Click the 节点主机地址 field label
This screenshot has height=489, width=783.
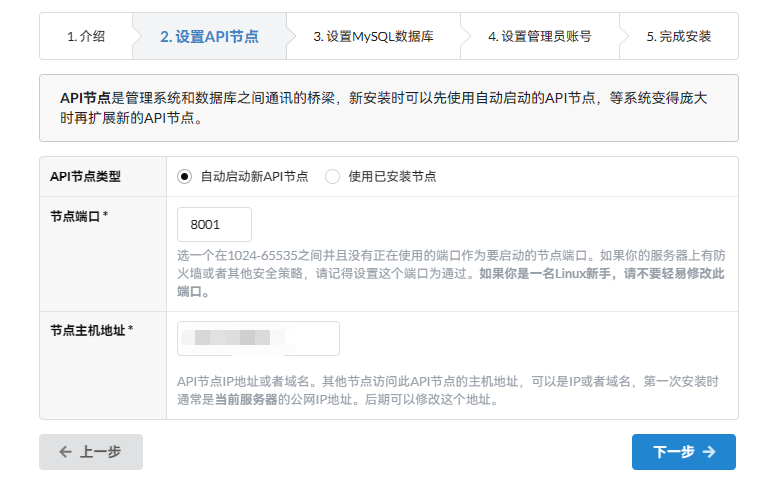[x=91, y=329]
